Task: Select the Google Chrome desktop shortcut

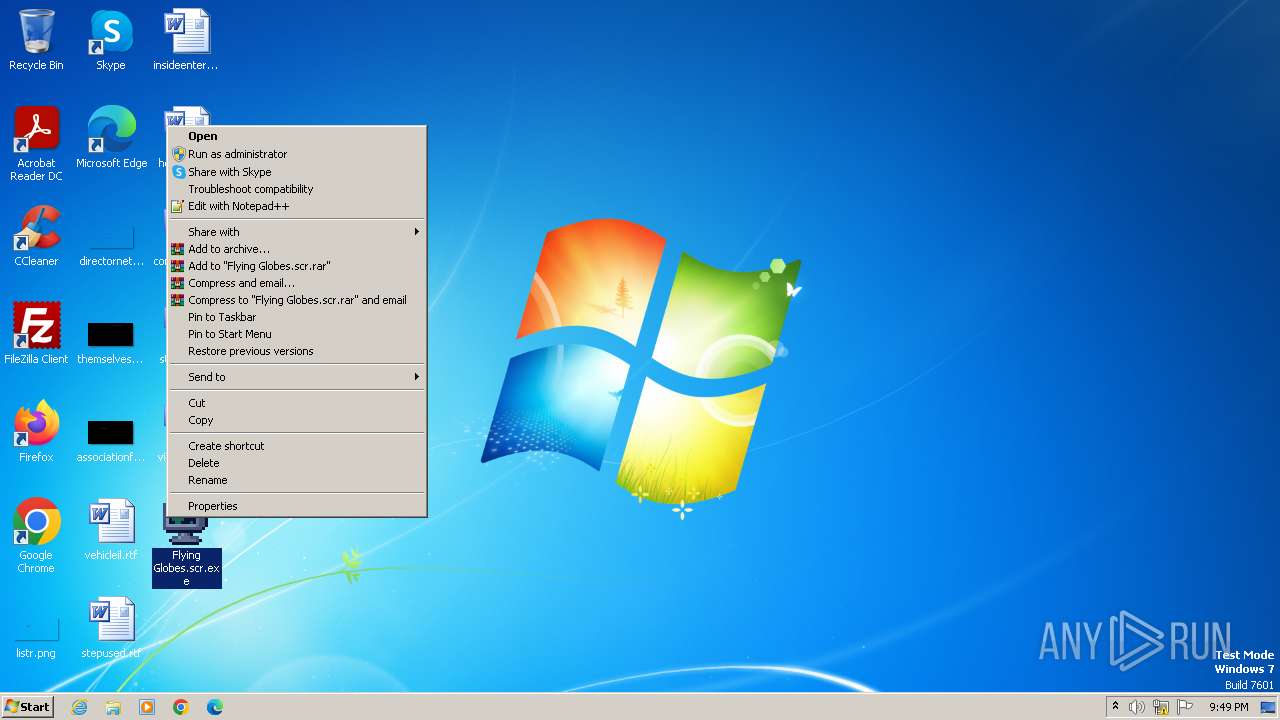Action: [x=36, y=535]
